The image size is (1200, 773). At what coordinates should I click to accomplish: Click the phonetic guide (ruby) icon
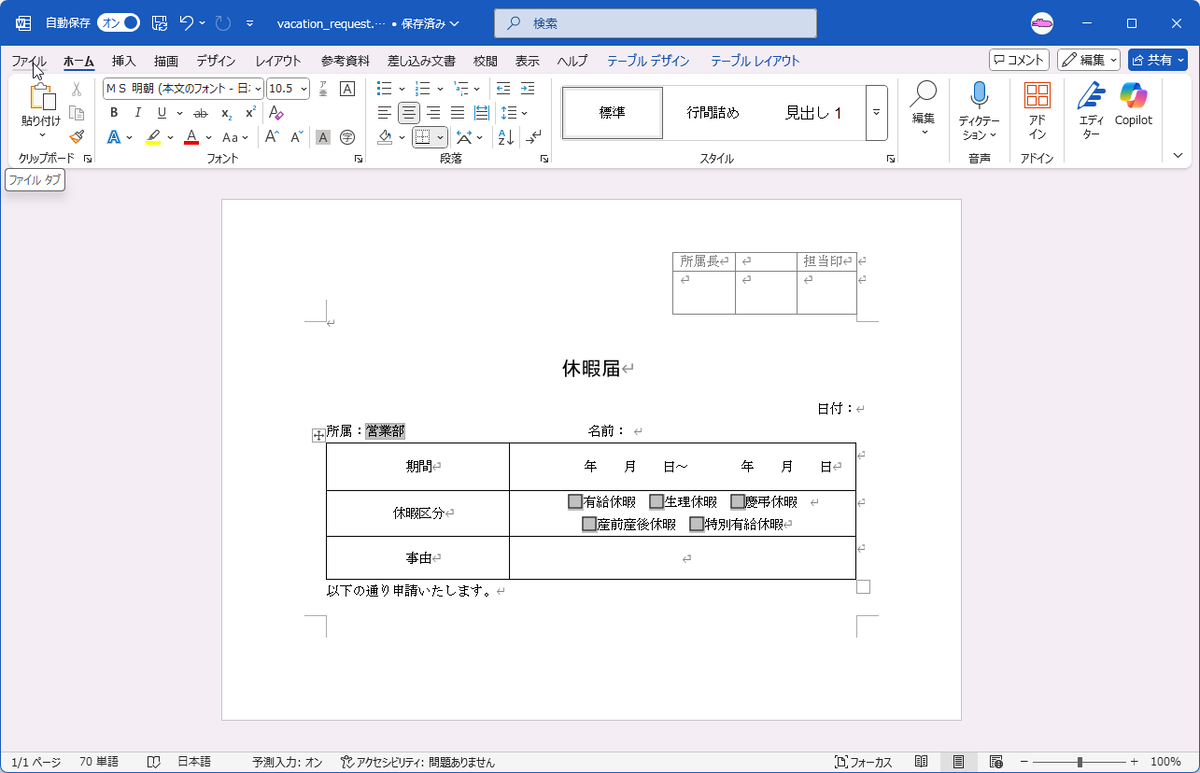(323, 89)
